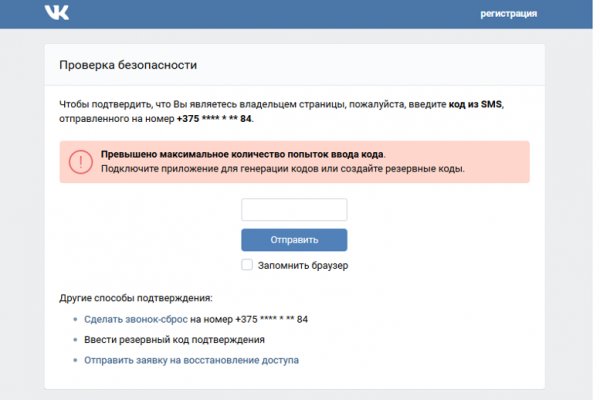Enable the Запомнить браузер checkbox
The height and width of the screenshot is (400, 600).
pyautogui.click(x=247, y=265)
